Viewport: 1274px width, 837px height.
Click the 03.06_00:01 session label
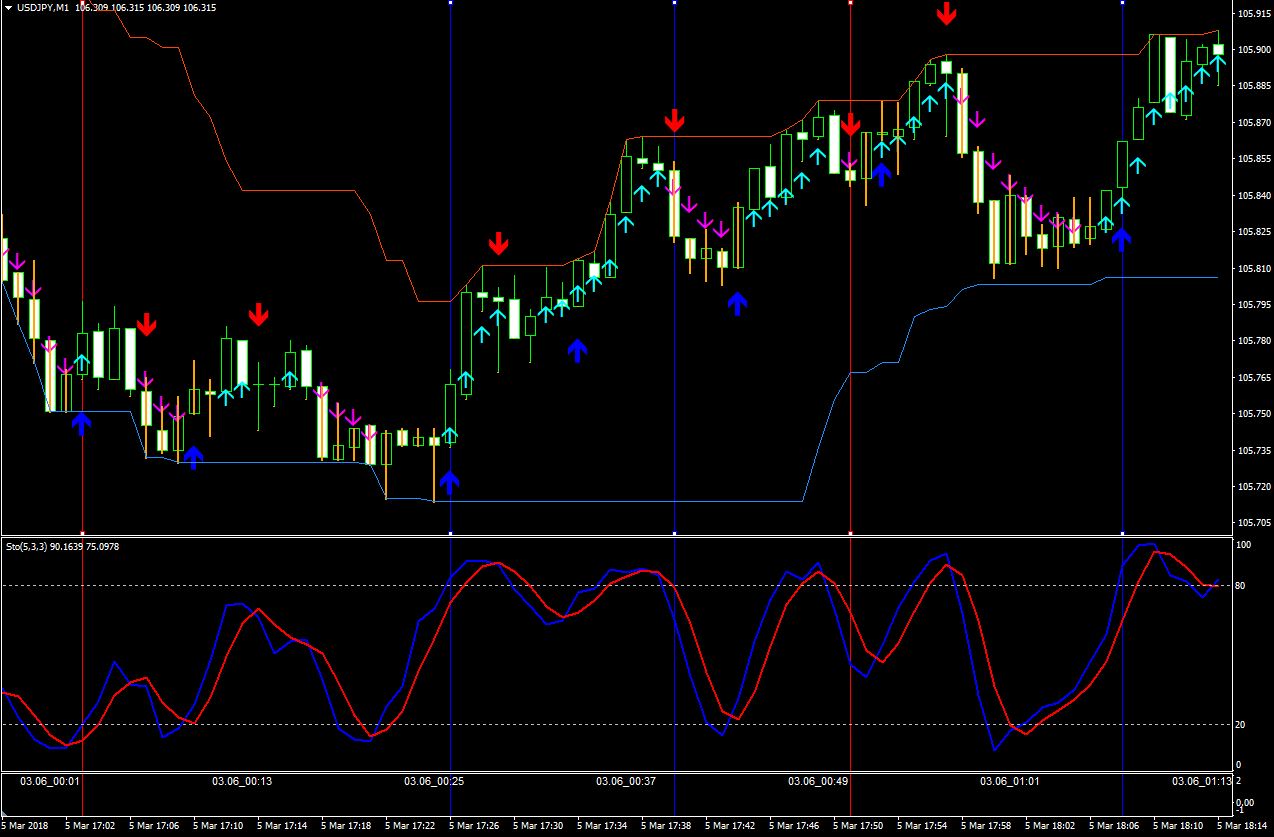point(50,781)
